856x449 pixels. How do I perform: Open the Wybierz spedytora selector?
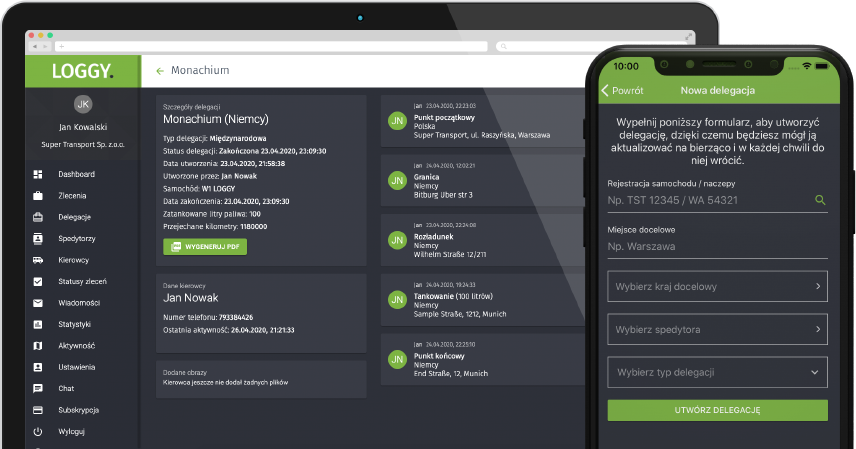click(717, 328)
